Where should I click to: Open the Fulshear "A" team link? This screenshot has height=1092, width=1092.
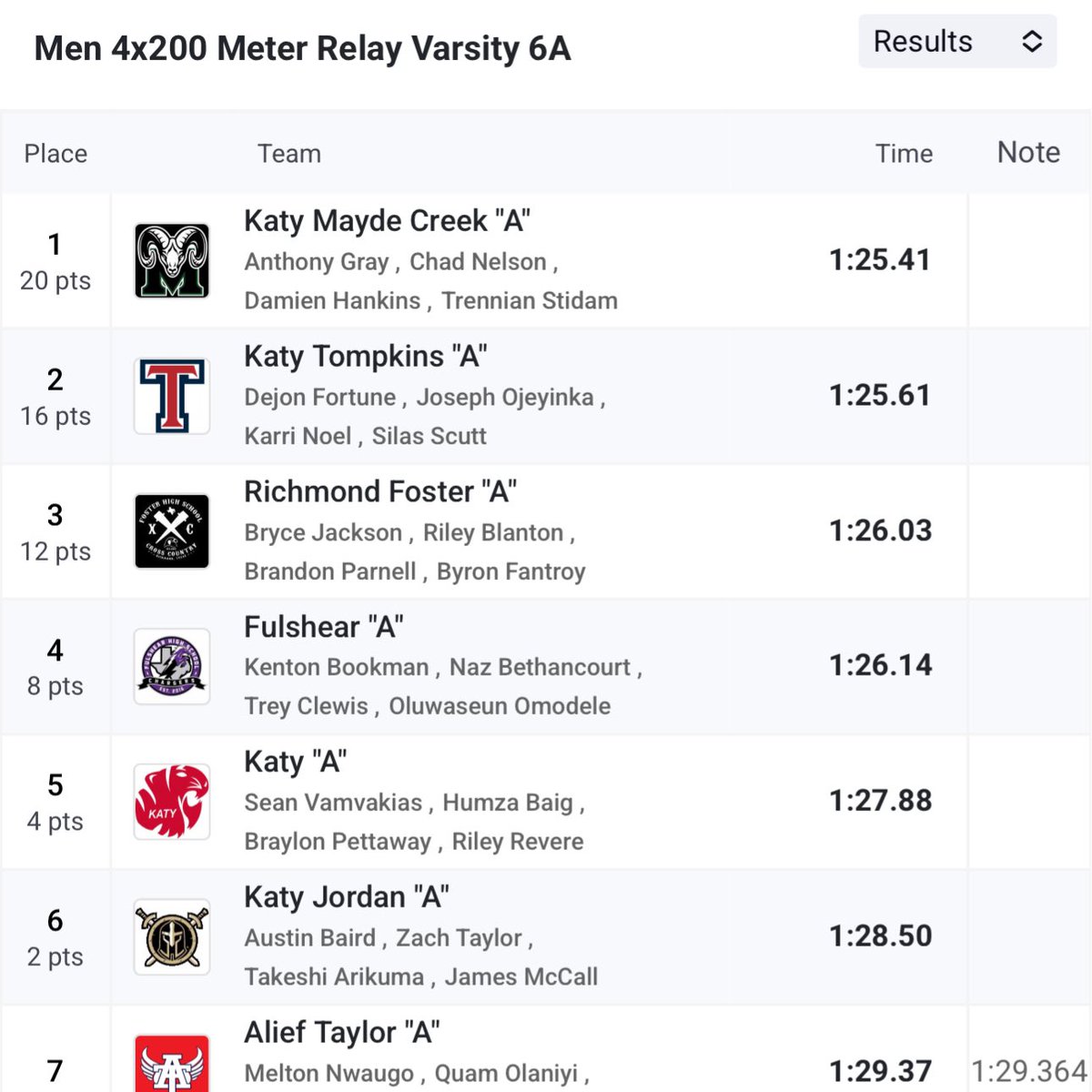(x=323, y=627)
